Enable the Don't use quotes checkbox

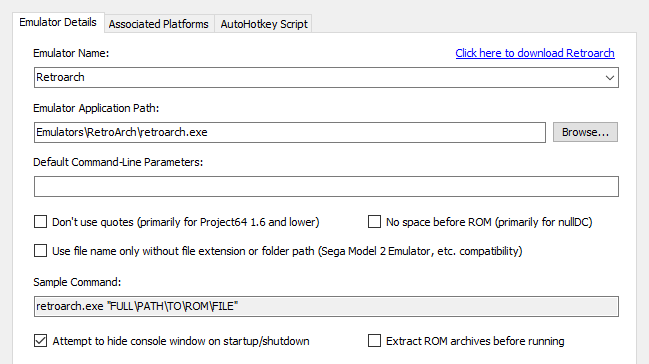click(41, 222)
